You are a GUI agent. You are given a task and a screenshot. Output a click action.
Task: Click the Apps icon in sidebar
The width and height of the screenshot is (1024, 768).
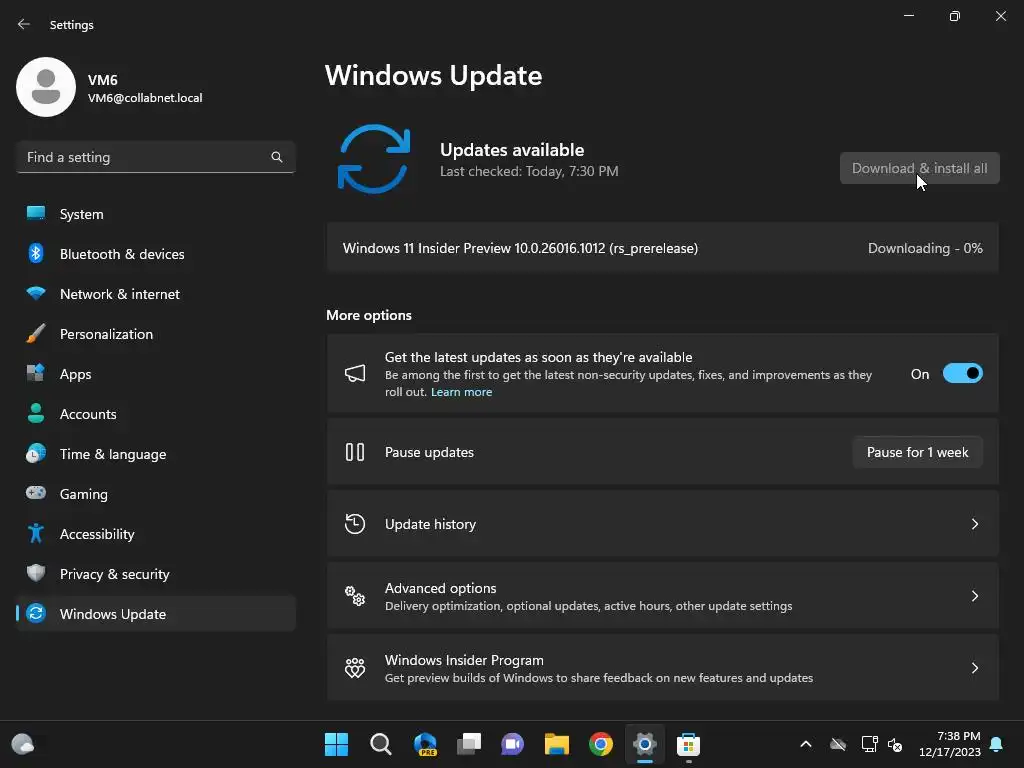point(36,373)
